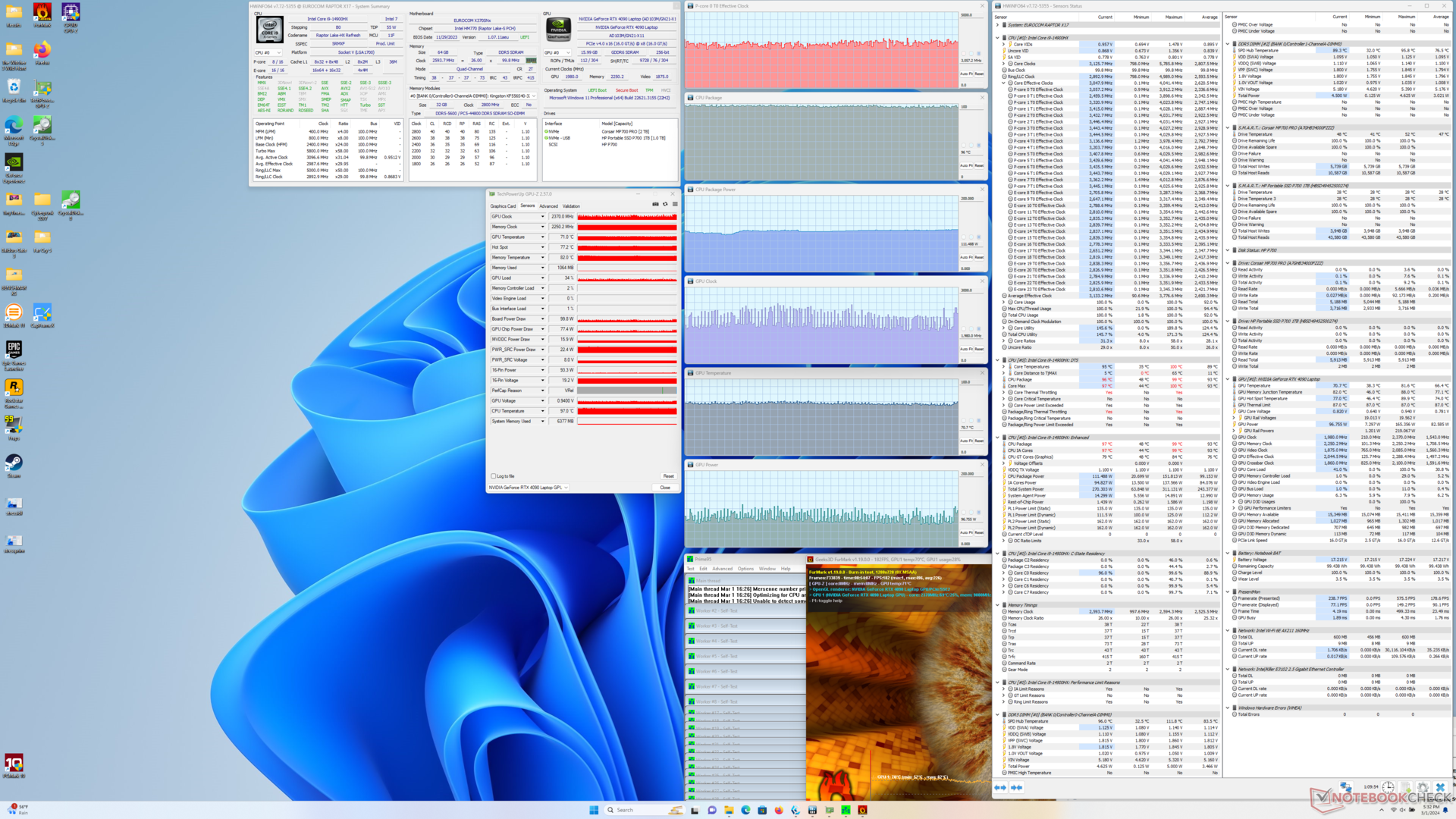Click Prime95 icon on taskbar

pos(846,810)
